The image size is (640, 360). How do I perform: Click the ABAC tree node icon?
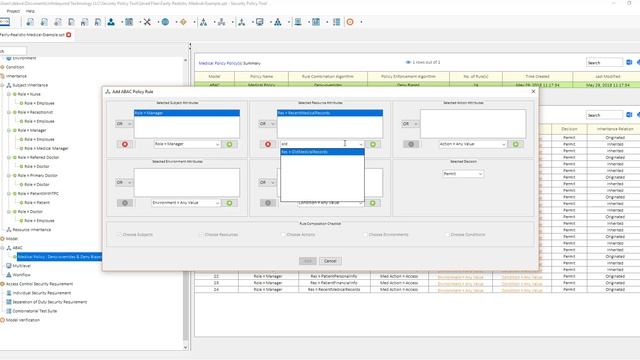point(9,248)
